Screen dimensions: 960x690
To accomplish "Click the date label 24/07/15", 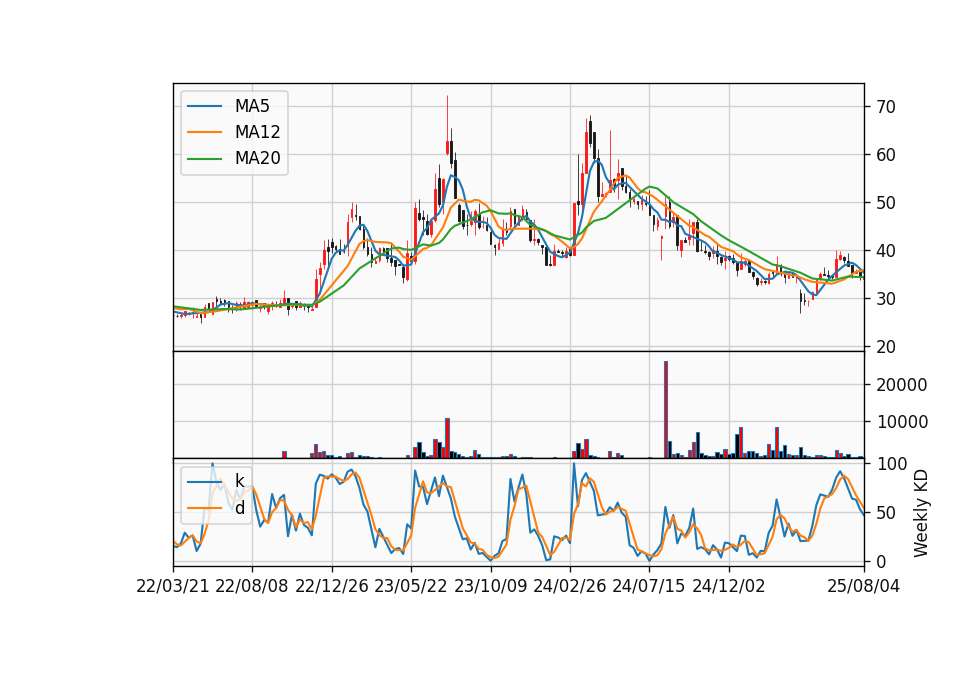I will pyautogui.click(x=649, y=586).
